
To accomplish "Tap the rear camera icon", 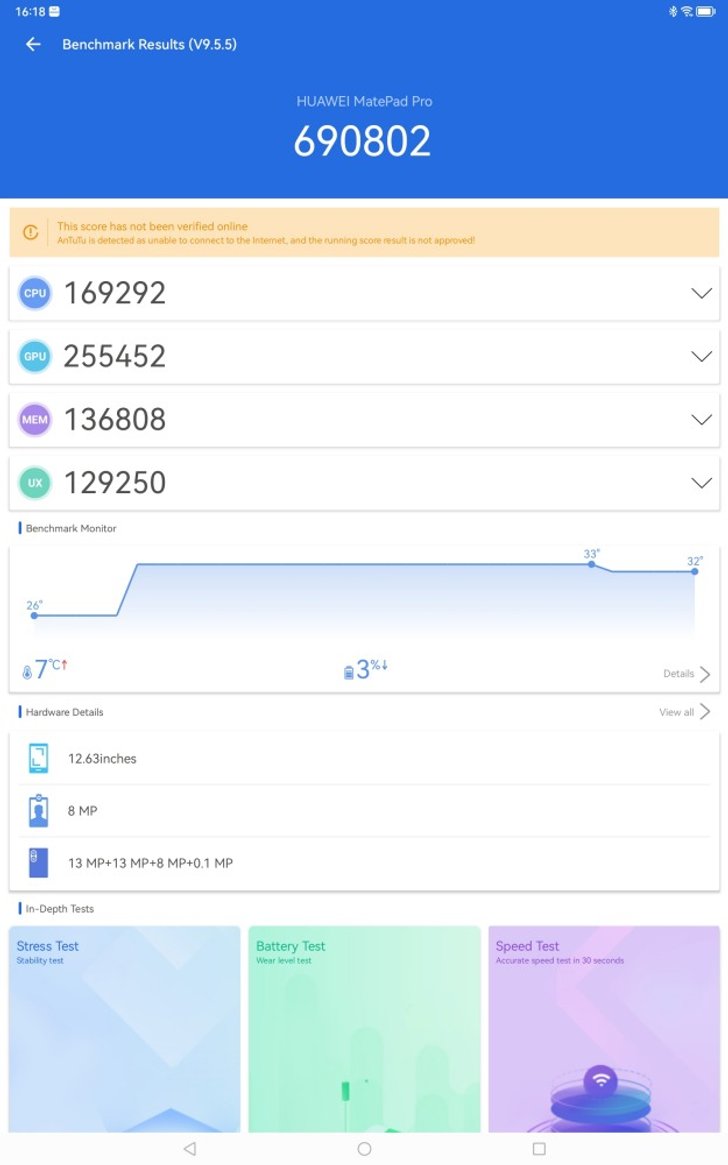I will point(38,863).
